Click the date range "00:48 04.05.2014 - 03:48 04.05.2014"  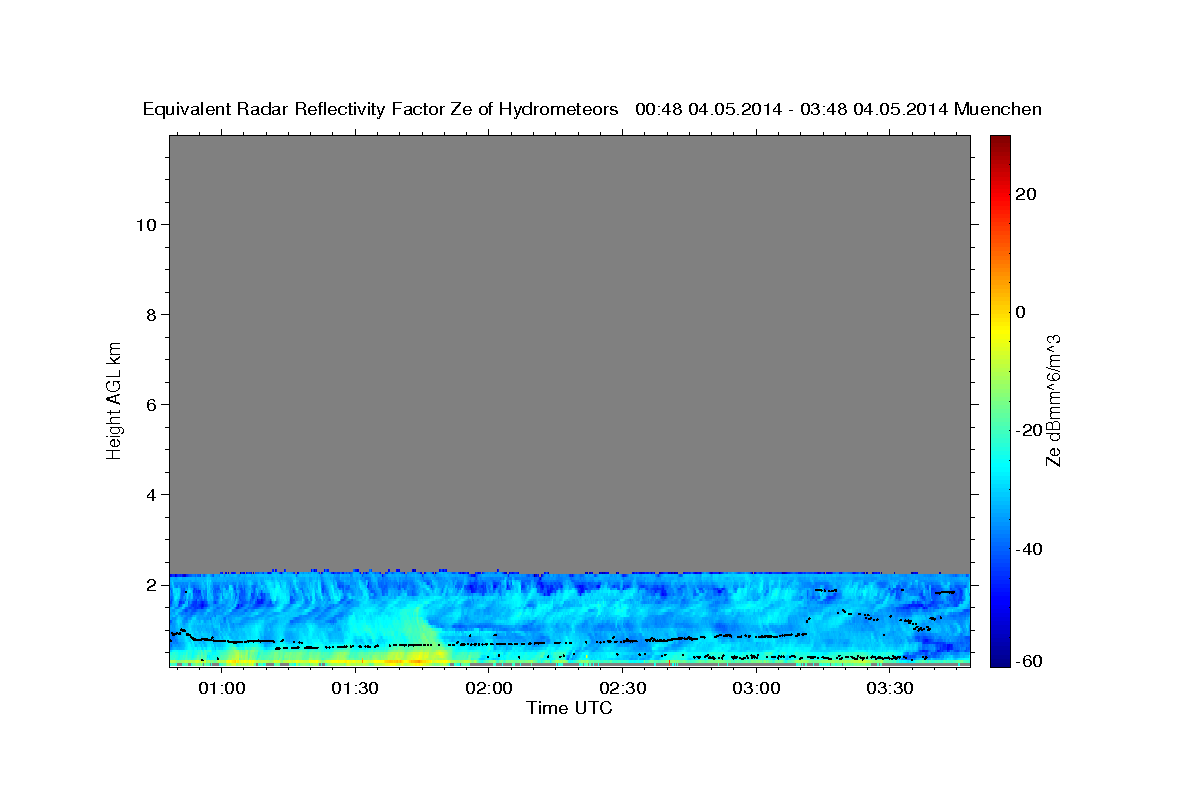click(x=791, y=109)
